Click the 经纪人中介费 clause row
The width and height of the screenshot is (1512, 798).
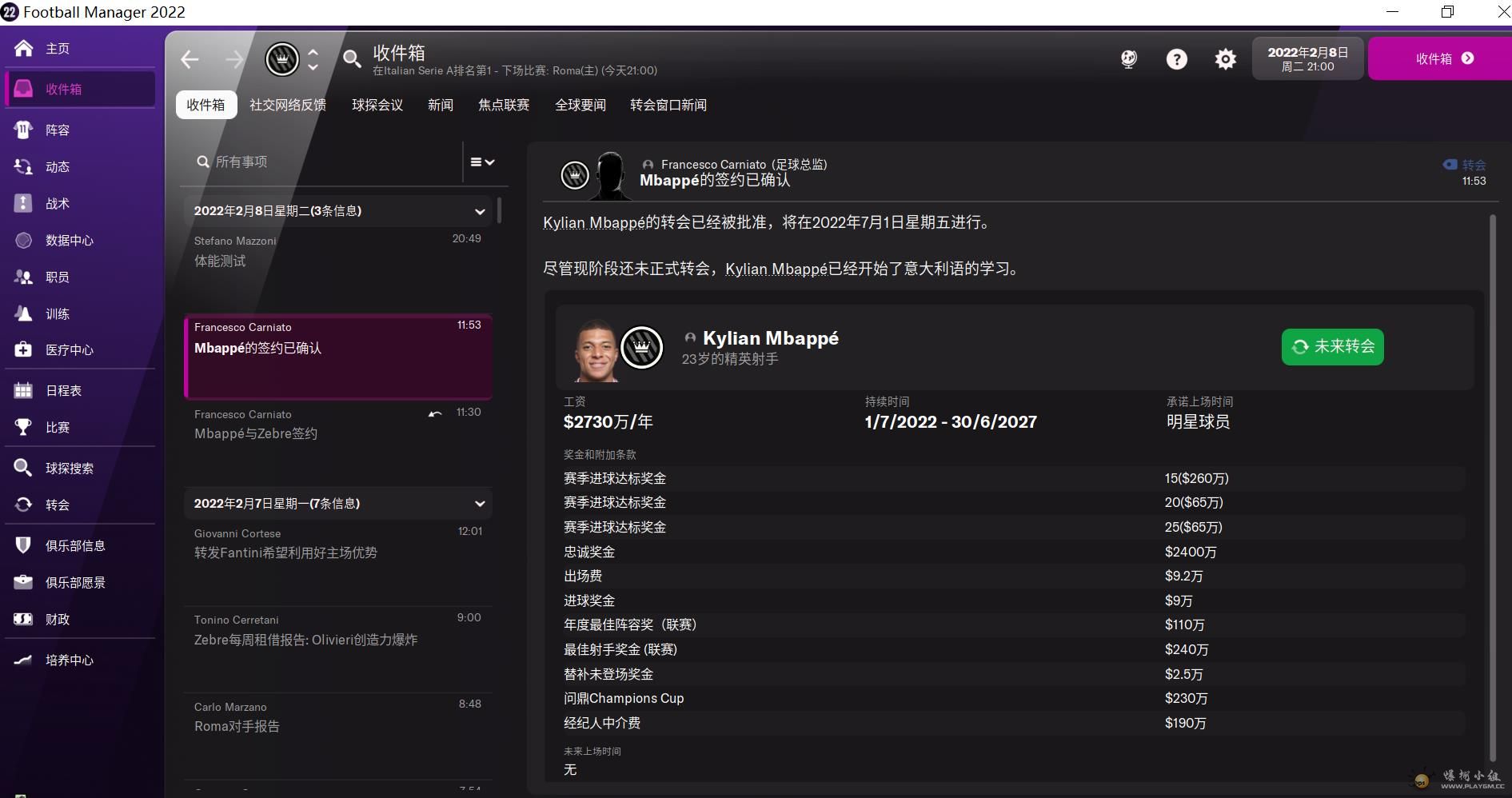click(x=1012, y=723)
